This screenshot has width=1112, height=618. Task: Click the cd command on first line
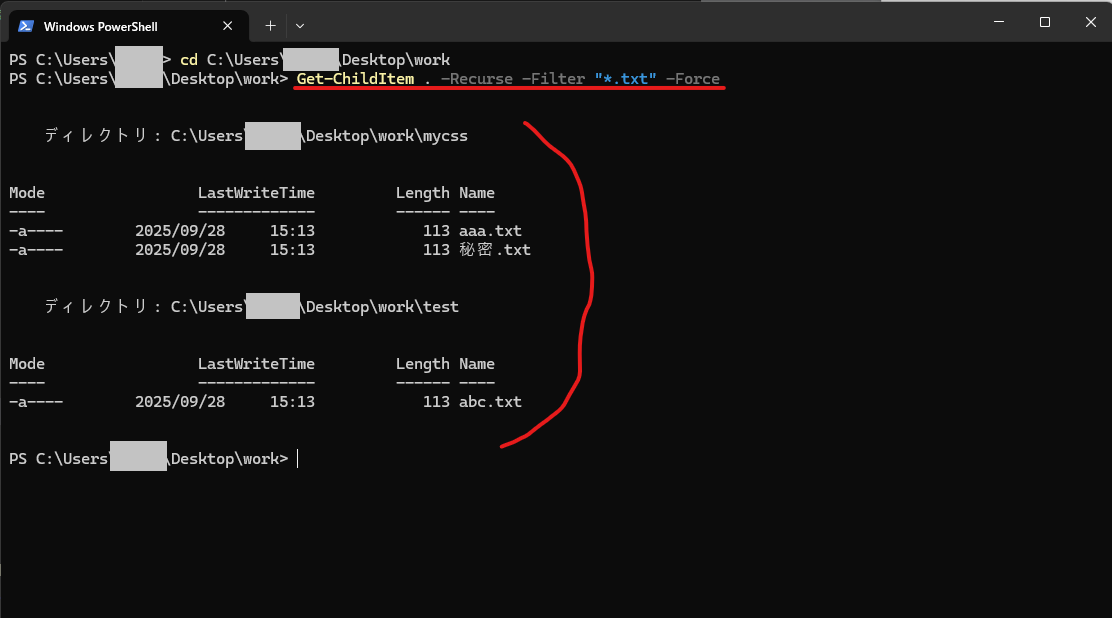pos(189,60)
